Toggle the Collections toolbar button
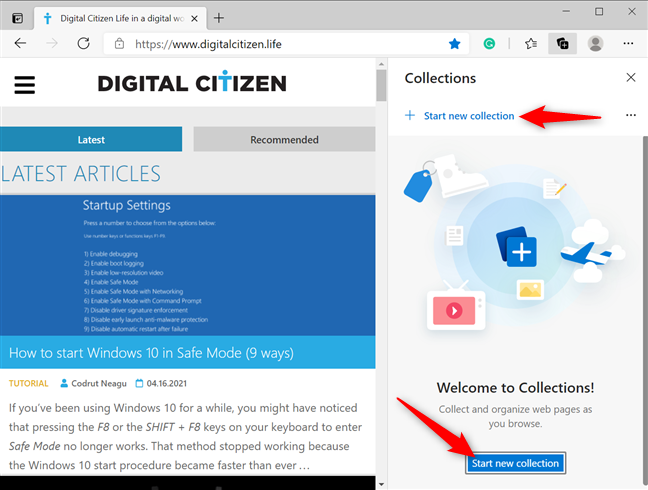This screenshot has width=648, height=490. click(x=562, y=44)
